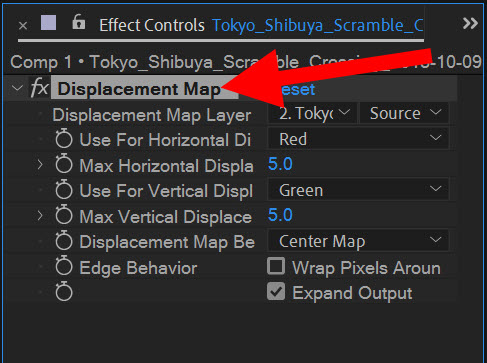The width and height of the screenshot is (487, 363).
Task: Toggle stopwatch for Max Horizontal Displacement
Action: [64, 164]
